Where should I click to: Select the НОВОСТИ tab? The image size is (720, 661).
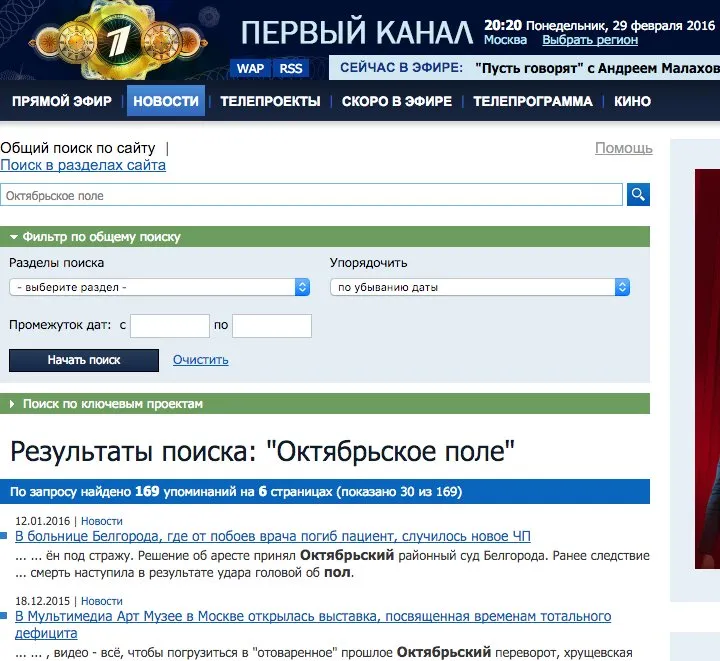166,101
